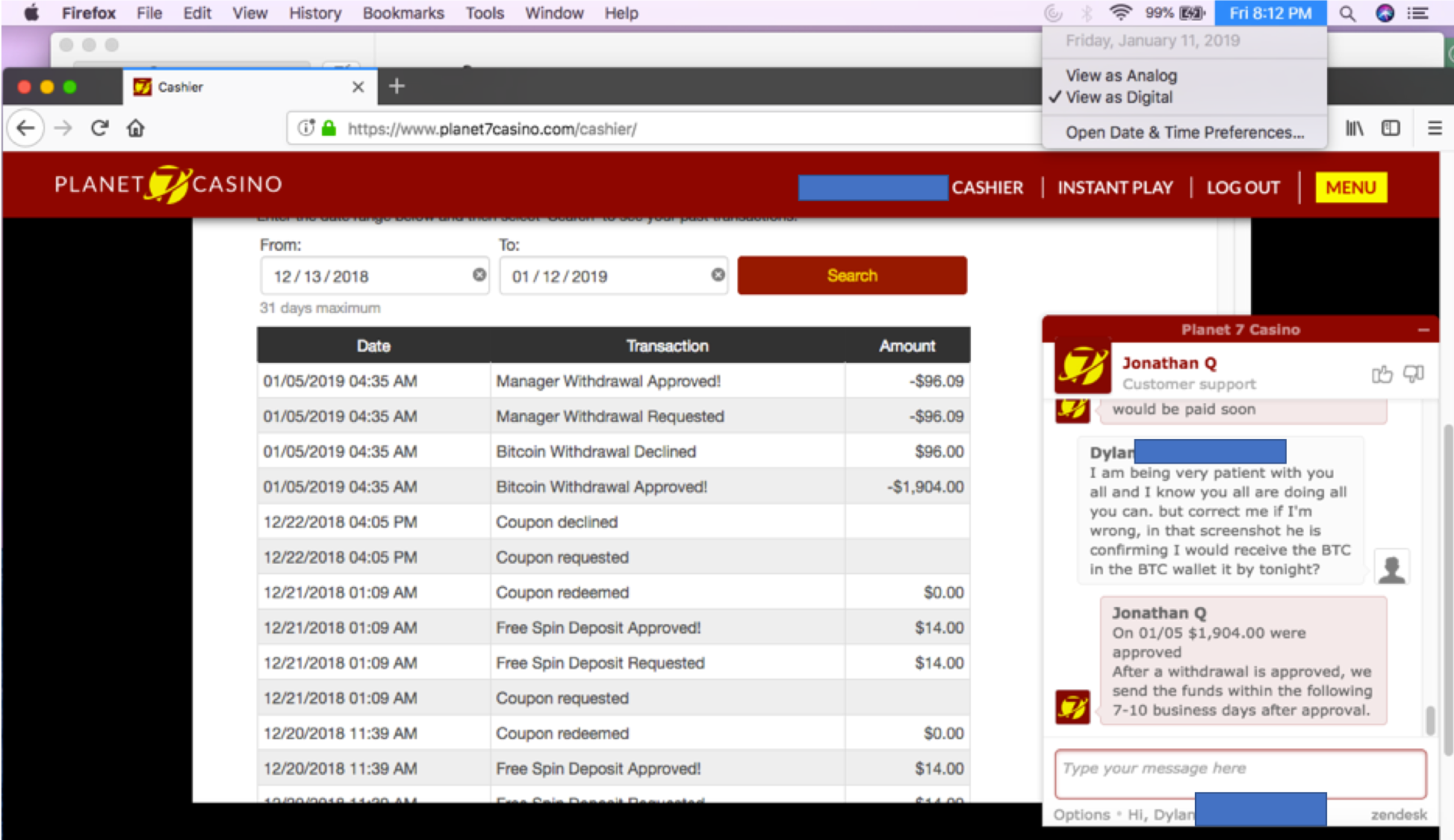The width and height of the screenshot is (1454, 840).
Task: Open the Tools menu
Action: tap(485, 13)
